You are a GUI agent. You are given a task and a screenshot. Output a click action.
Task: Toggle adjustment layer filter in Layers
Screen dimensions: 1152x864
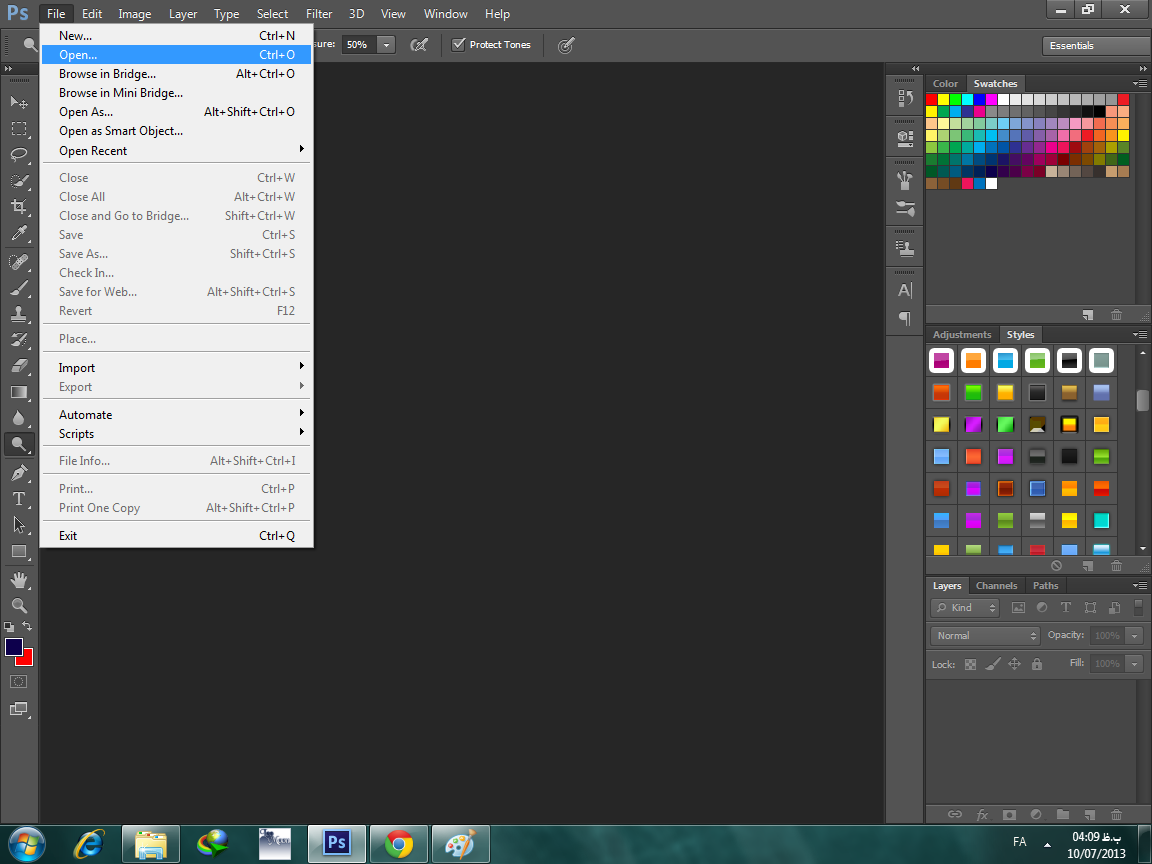[1042, 608]
